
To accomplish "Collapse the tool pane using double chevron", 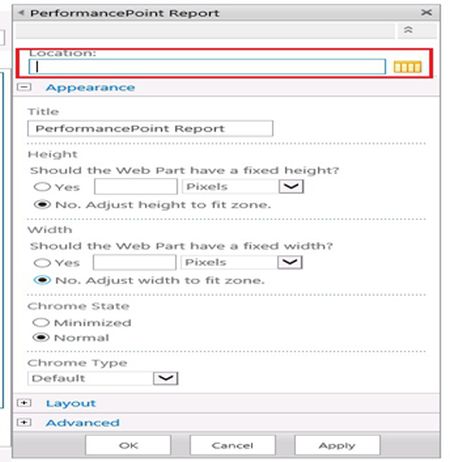I will tap(408, 30).
